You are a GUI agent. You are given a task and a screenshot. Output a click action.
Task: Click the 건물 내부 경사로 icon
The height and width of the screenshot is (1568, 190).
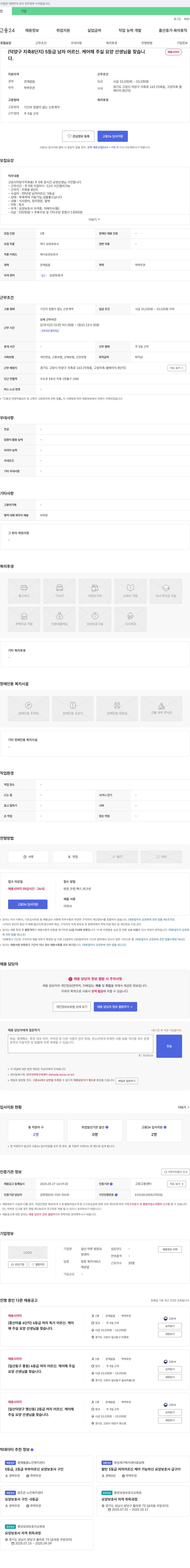tap(161, 709)
